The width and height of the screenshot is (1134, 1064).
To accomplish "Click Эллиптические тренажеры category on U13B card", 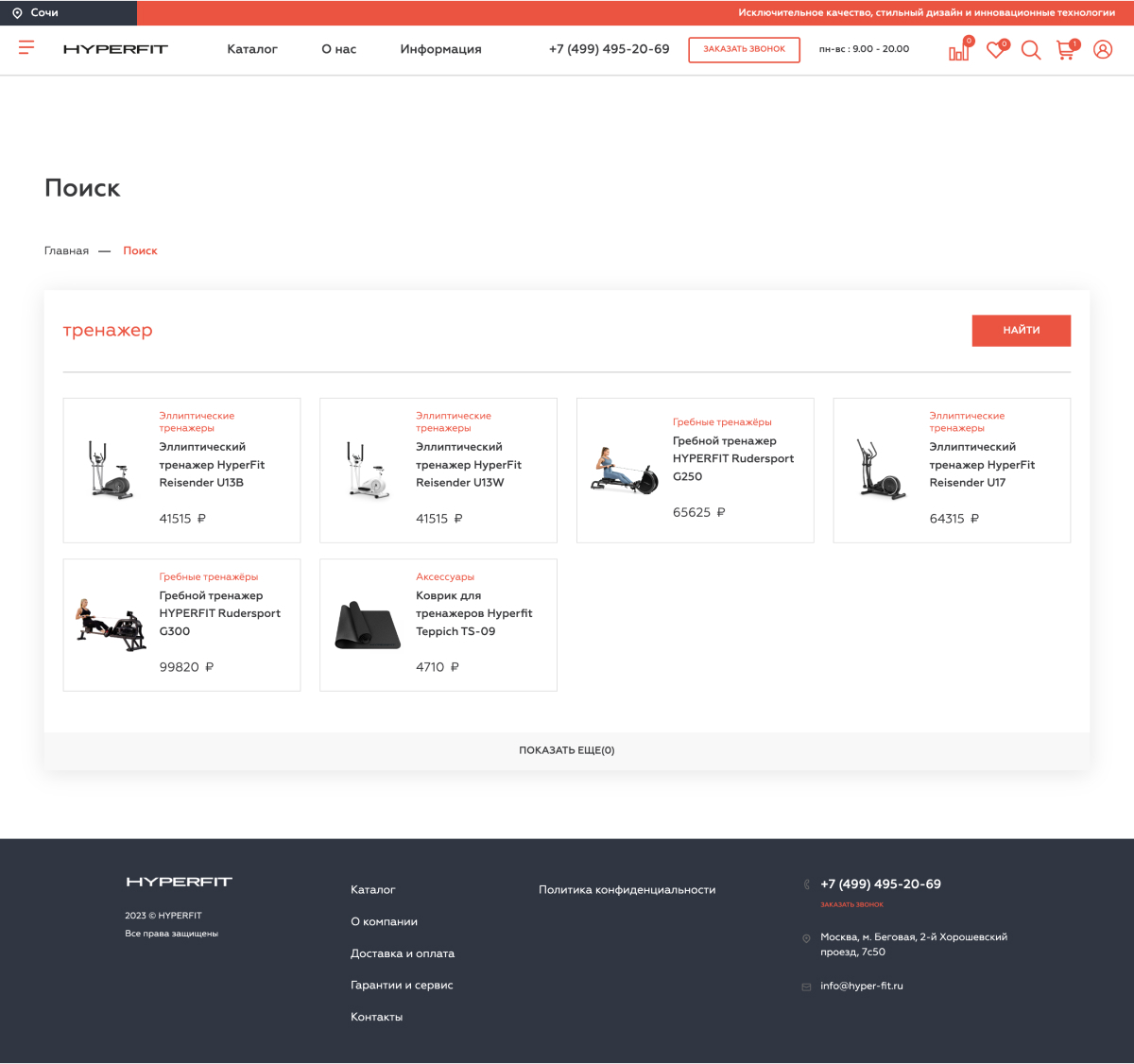I will [x=197, y=421].
